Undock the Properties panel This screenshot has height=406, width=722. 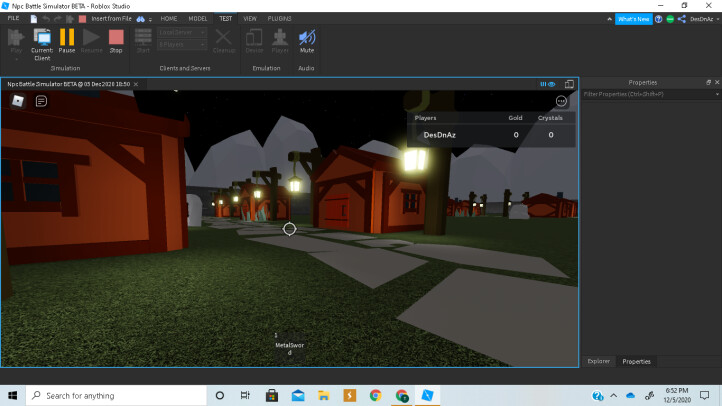pyautogui.click(x=708, y=82)
